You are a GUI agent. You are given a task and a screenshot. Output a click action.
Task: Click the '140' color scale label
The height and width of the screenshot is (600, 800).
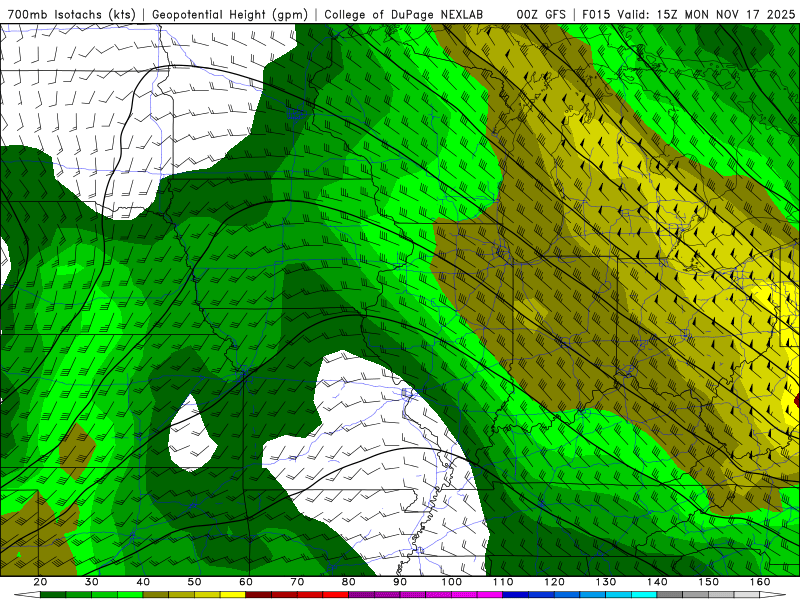(658, 582)
